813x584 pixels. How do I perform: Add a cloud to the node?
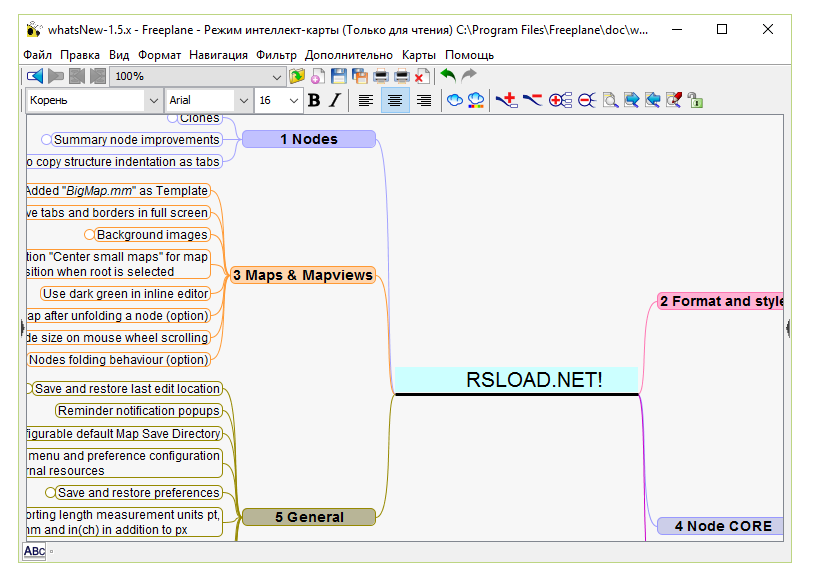(x=455, y=100)
